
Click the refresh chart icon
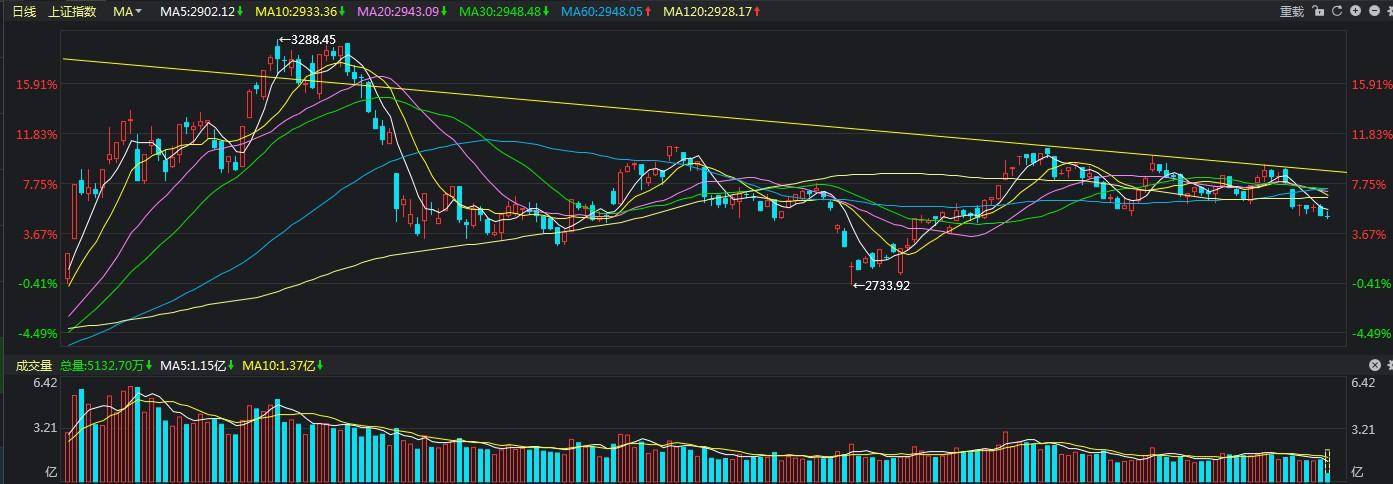tap(1337, 11)
